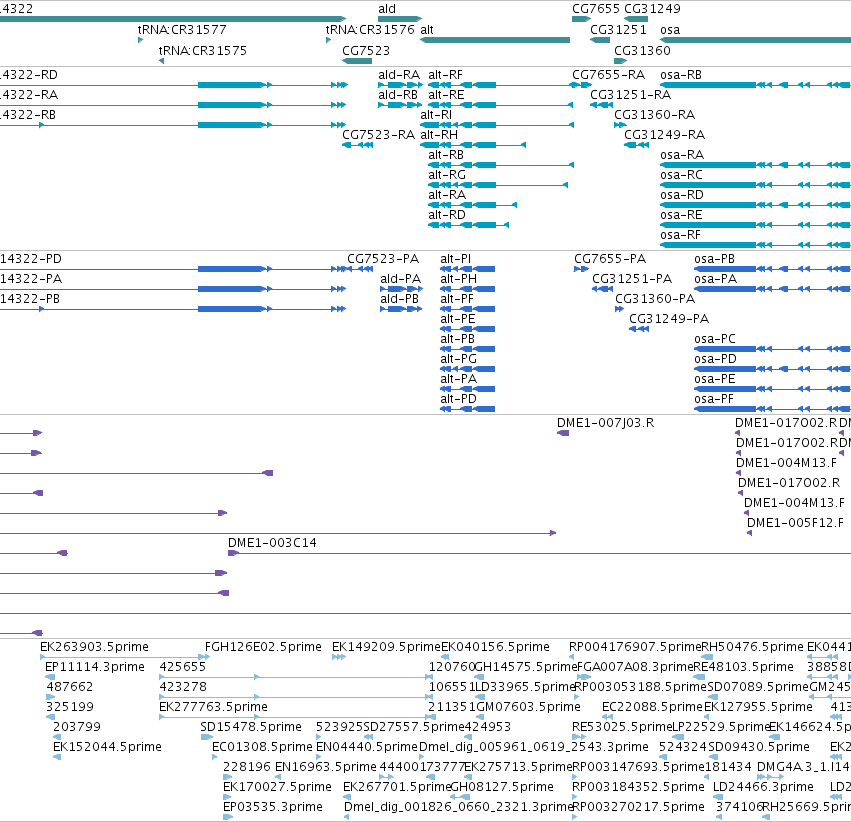Select the alt-RG transcript label

pos(447,175)
